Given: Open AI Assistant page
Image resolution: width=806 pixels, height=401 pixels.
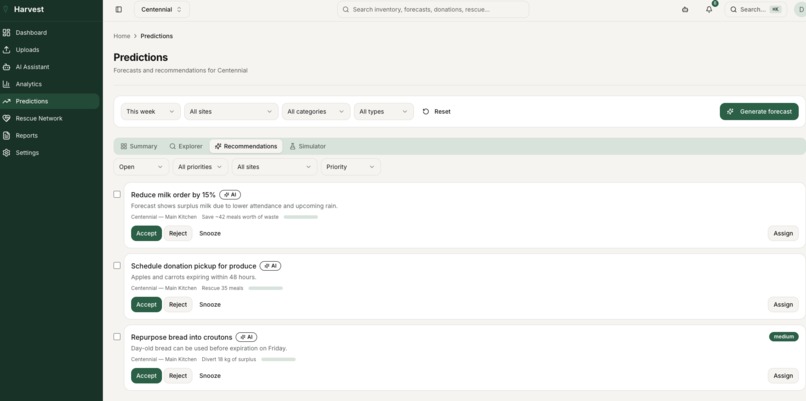Looking at the screenshot, I should pyautogui.click(x=49, y=67).
